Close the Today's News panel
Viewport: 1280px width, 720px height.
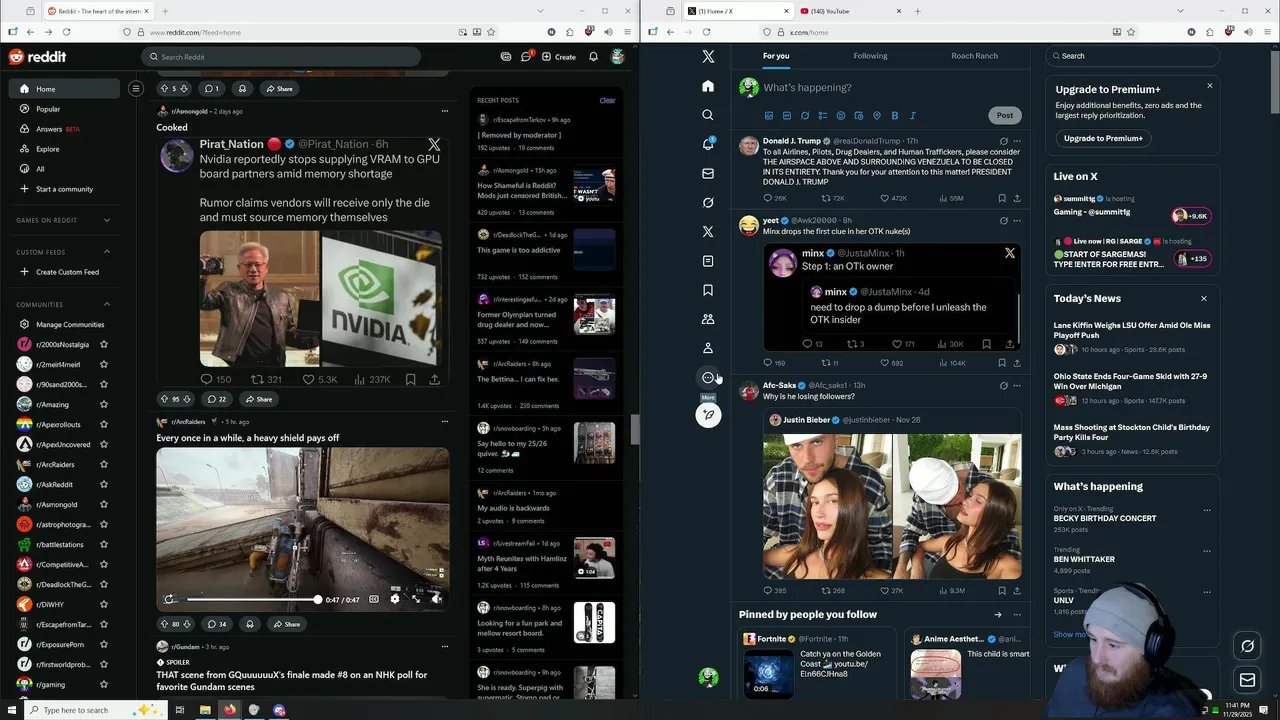tap(1204, 298)
